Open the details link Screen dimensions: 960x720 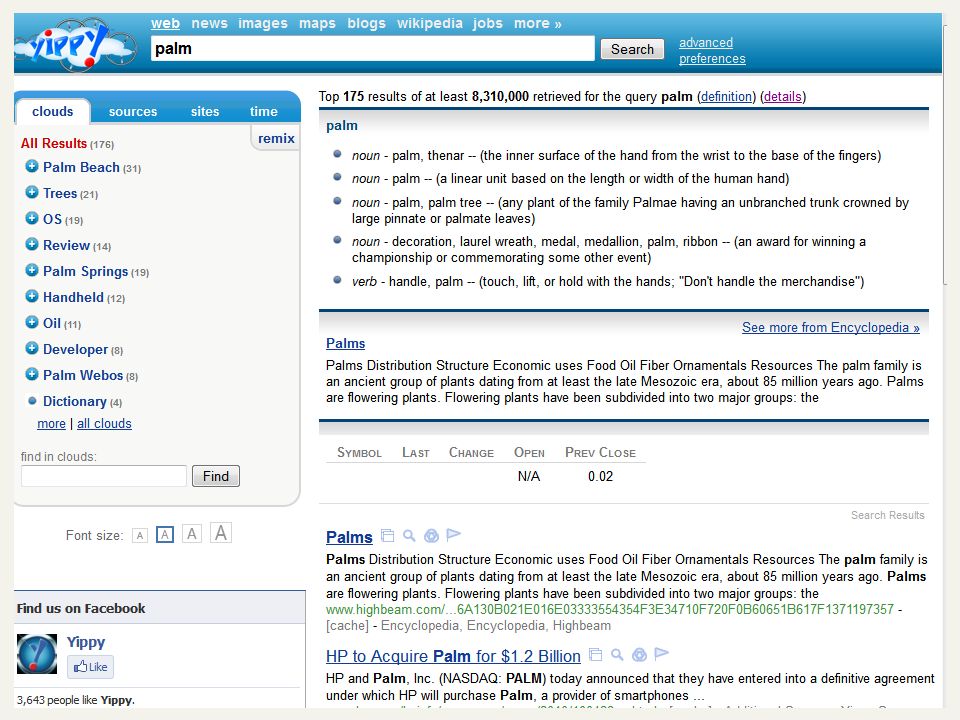pyautogui.click(x=782, y=96)
